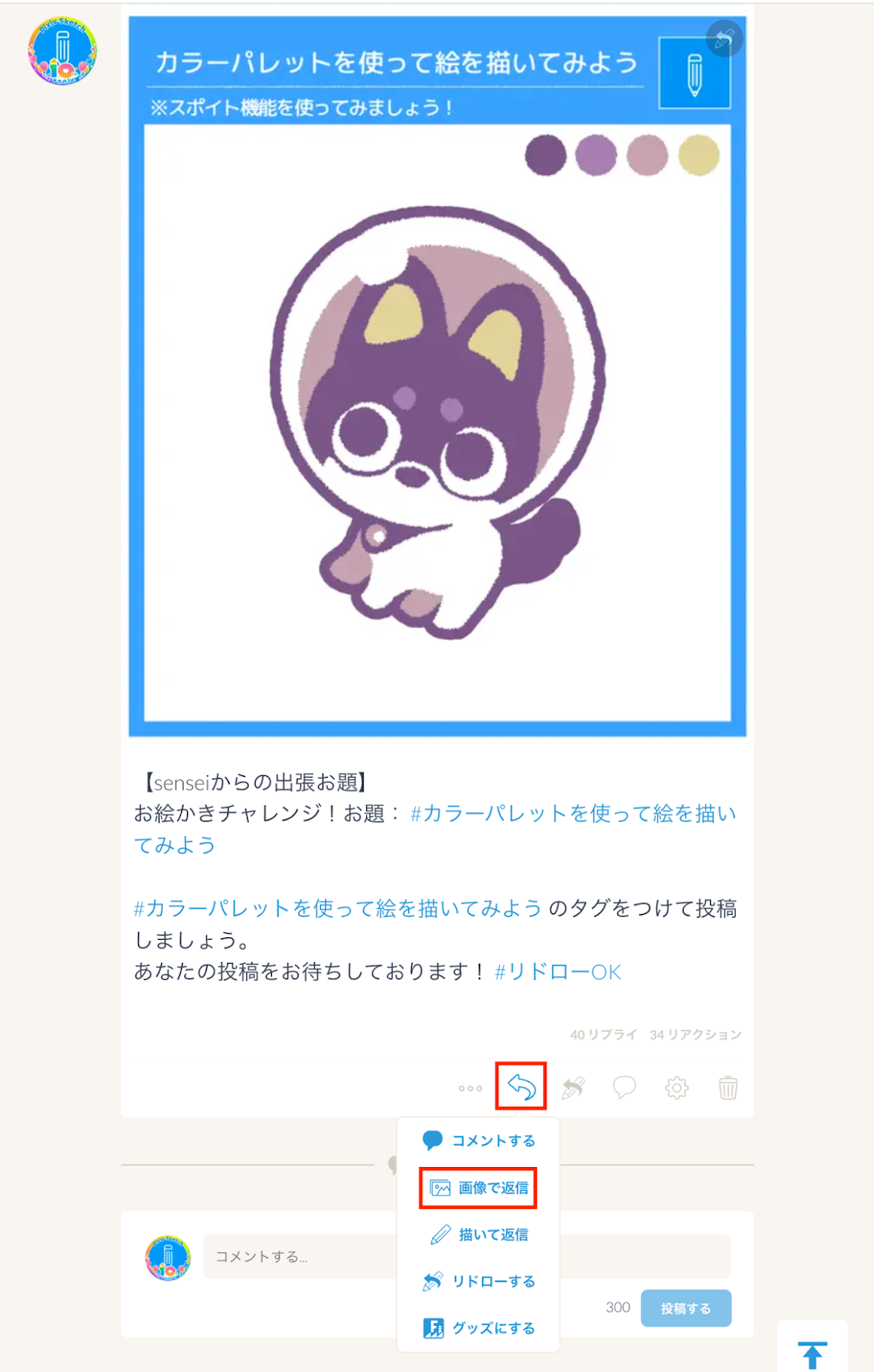The height and width of the screenshot is (1372, 874).
Task: Click the 40 リプライ count
Action: (604, 1034)
